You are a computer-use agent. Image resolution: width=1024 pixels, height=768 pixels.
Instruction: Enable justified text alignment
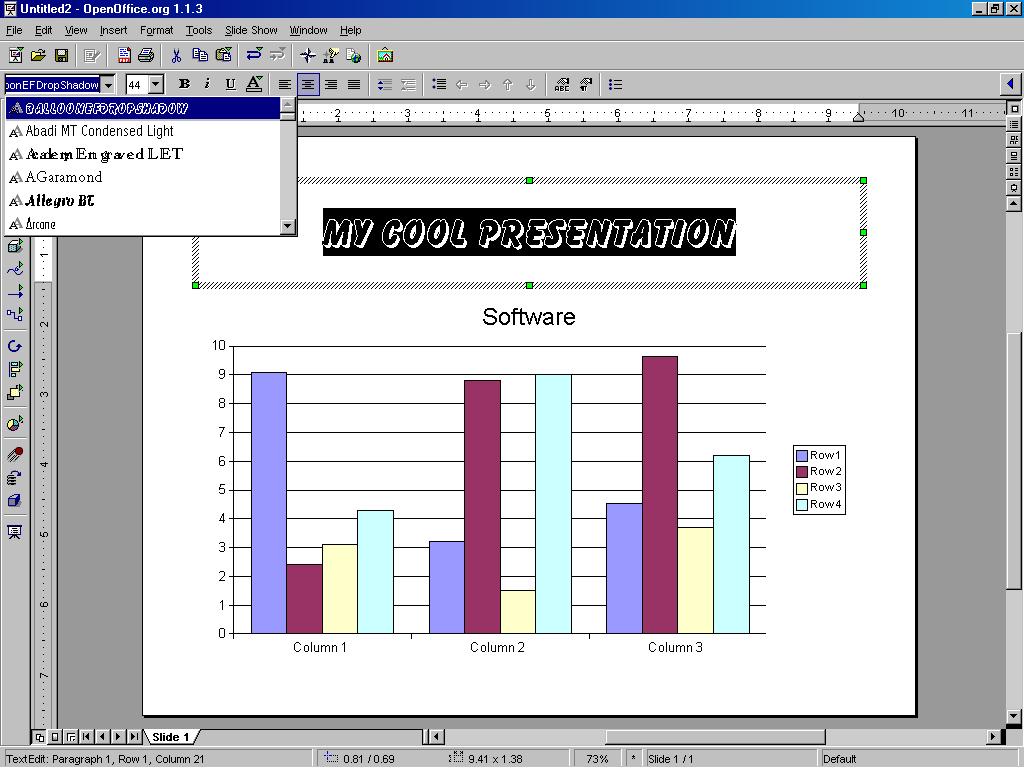353,84
